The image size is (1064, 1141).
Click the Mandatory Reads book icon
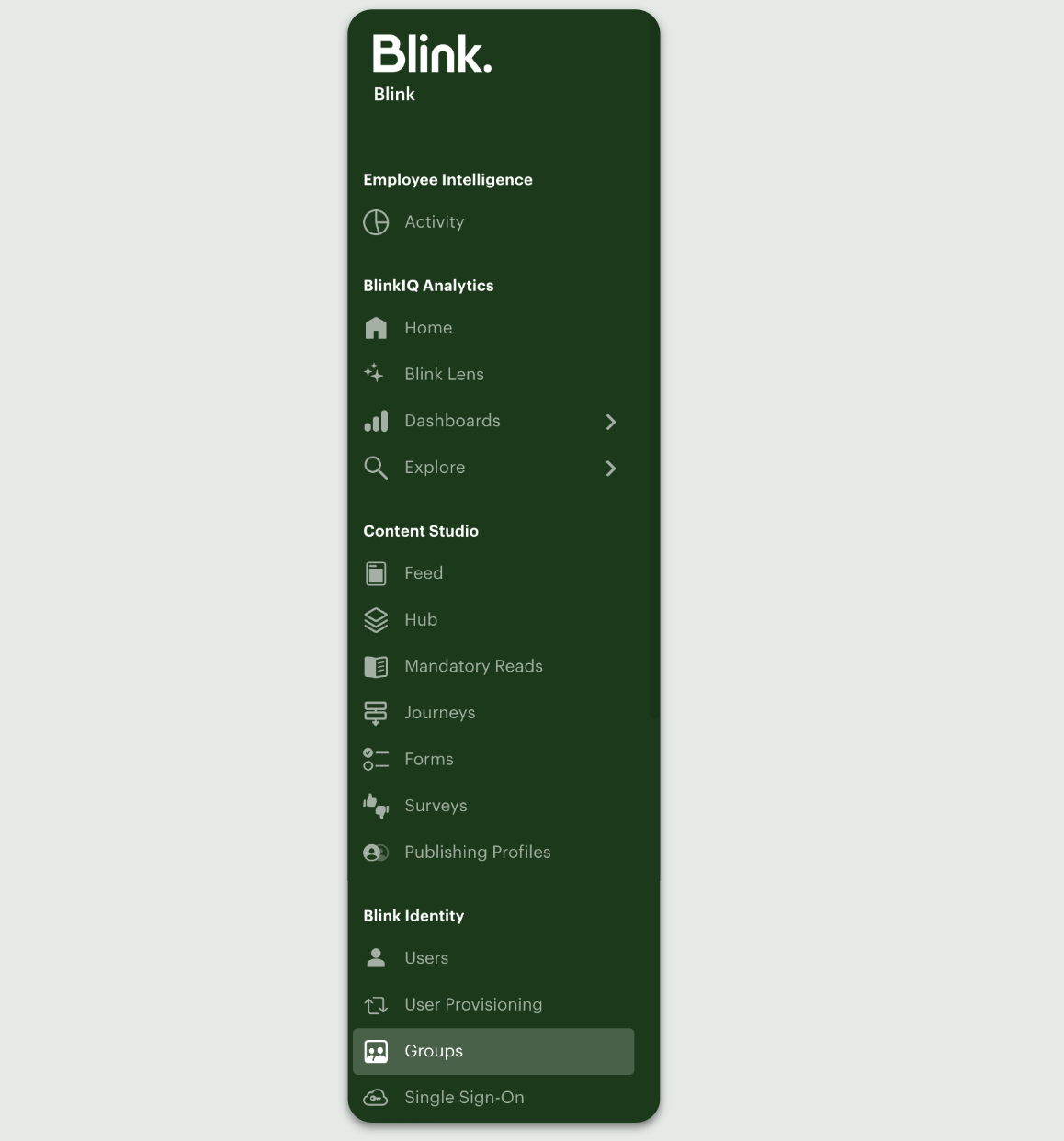coord(376,667)
